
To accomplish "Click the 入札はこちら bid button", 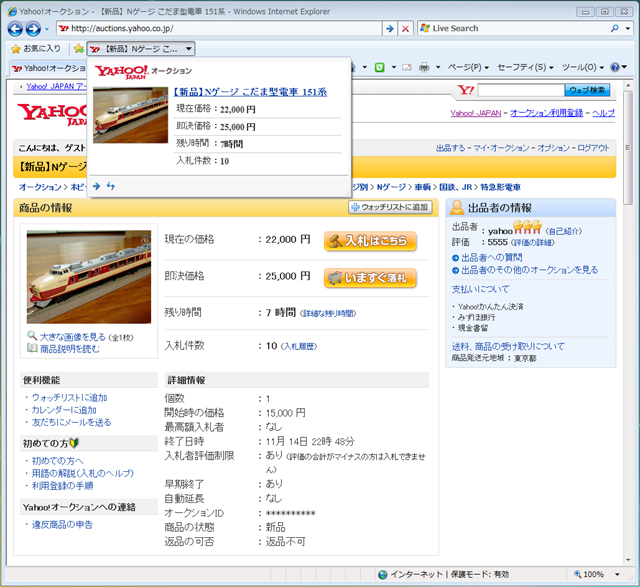I will [370, 241].
